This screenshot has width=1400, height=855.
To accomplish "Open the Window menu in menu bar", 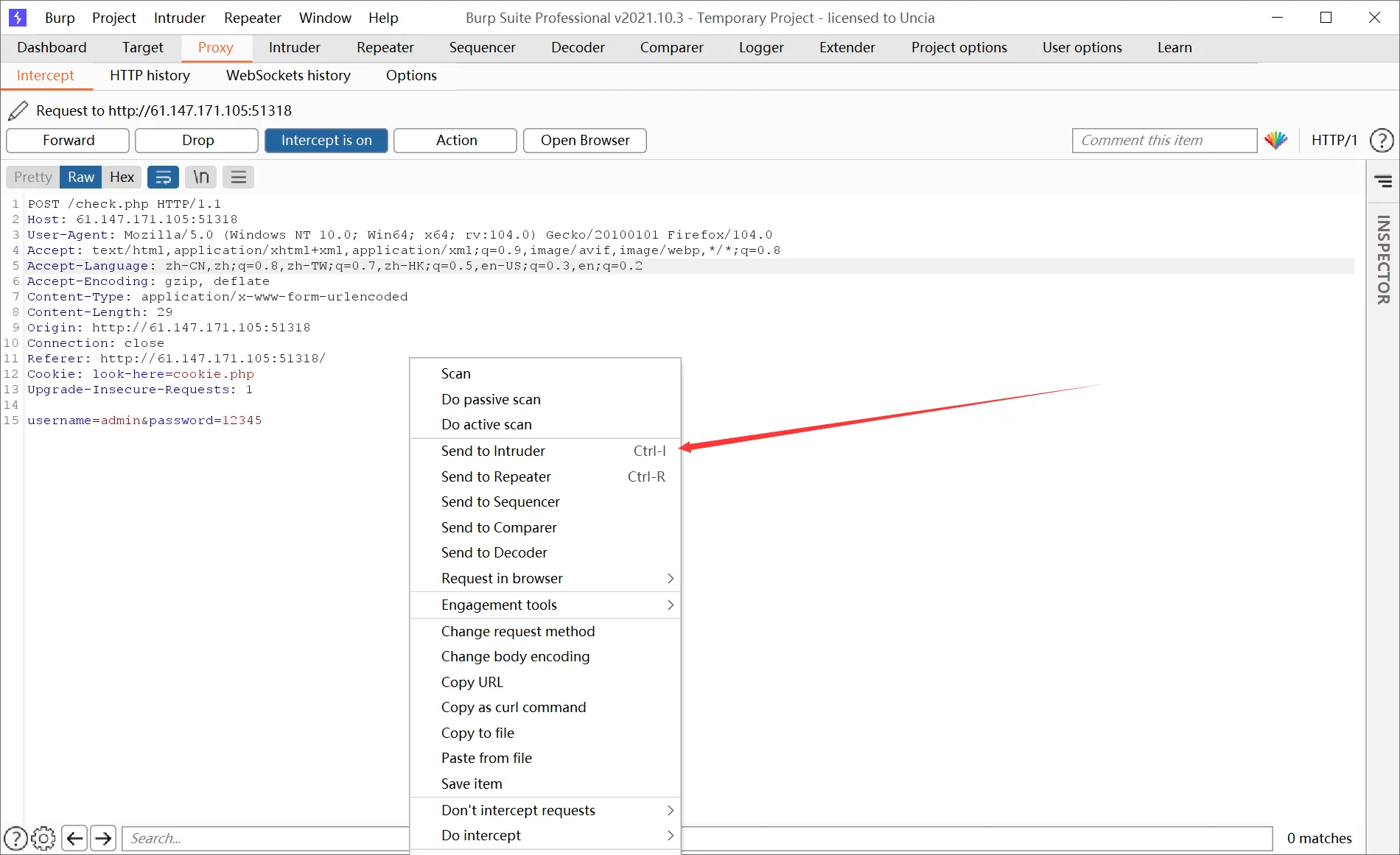I will (x=325, y=18).
